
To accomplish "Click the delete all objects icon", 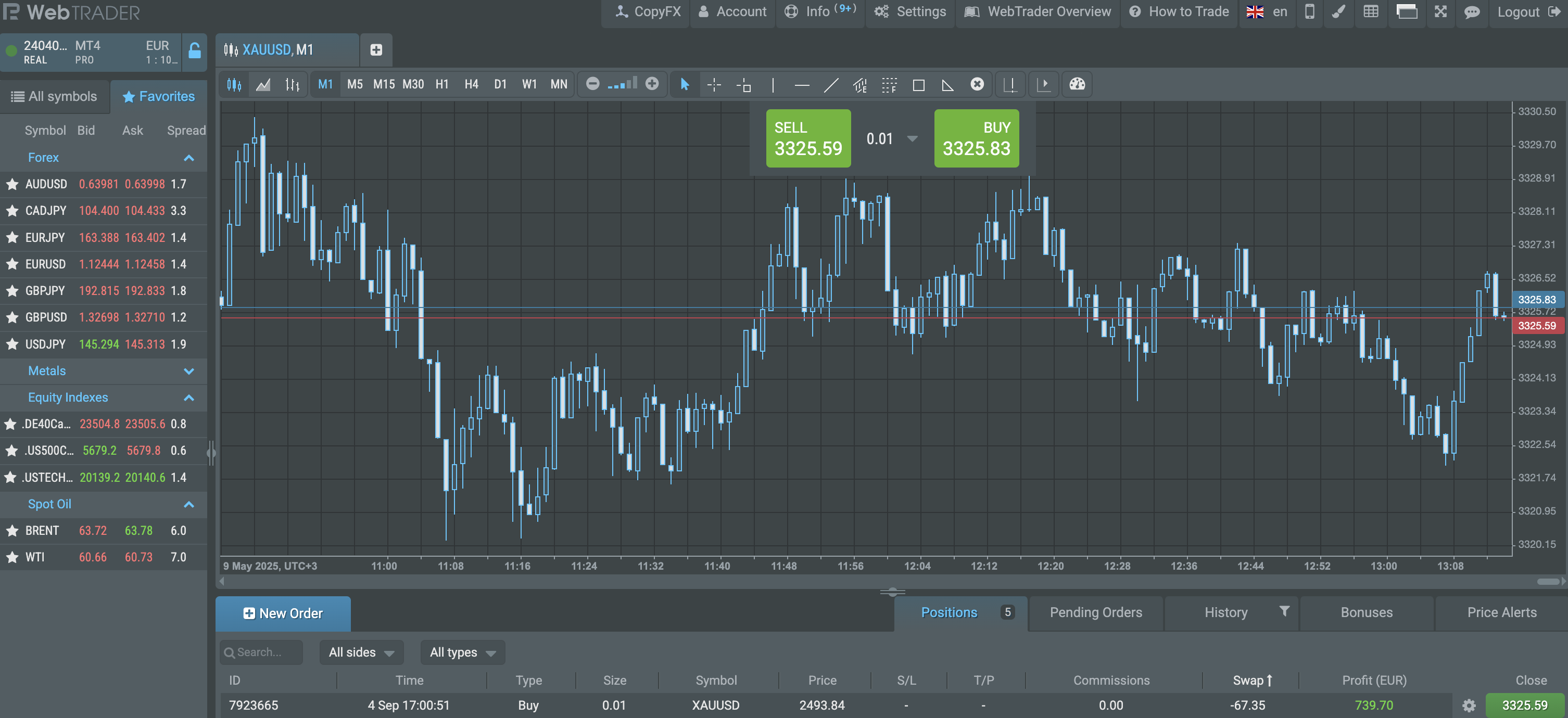I will click(977, 85).
